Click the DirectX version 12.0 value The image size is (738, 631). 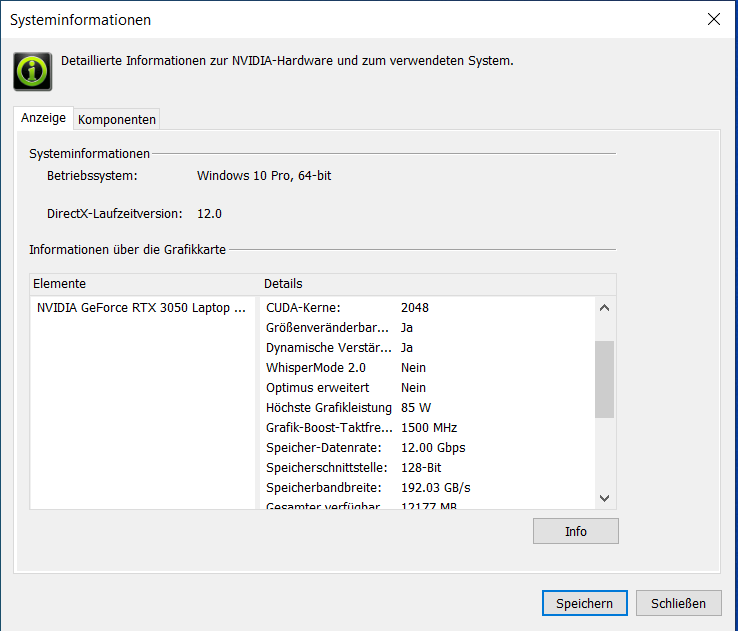[209, 214]
